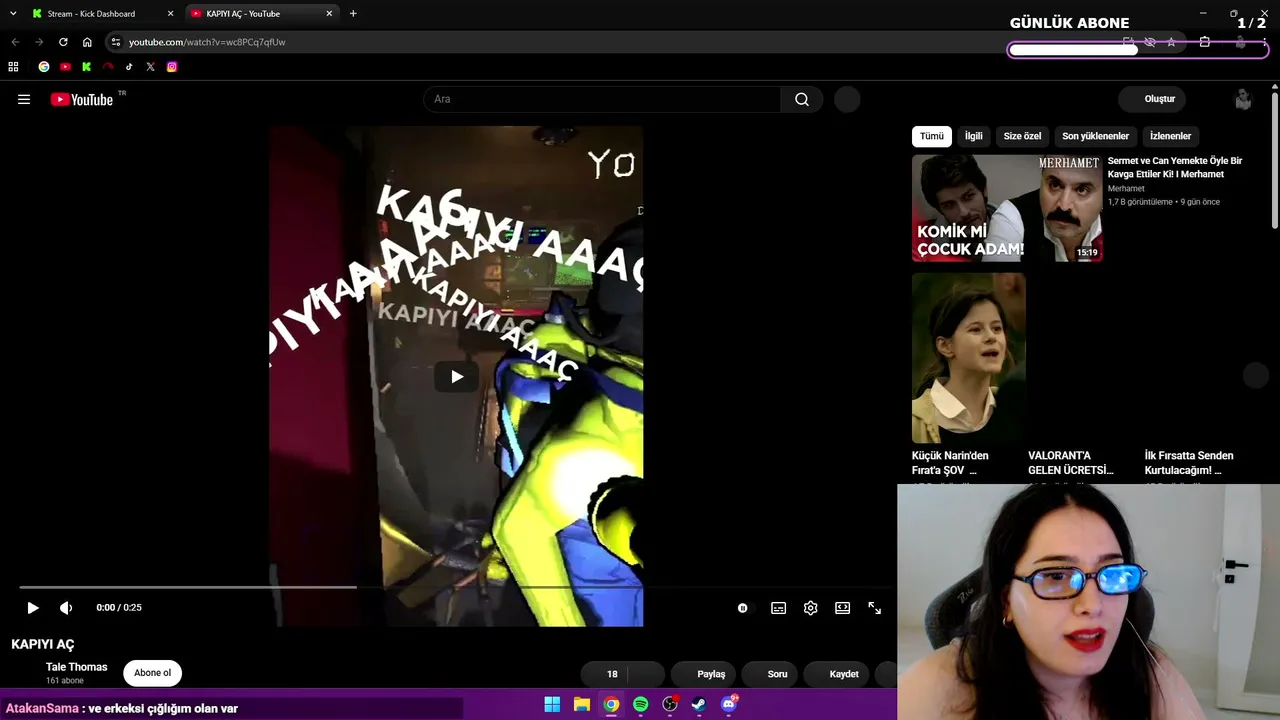The width and height of the screenshot is (1280, 720).
Task: Open the X bookmark
Action: 150,67
